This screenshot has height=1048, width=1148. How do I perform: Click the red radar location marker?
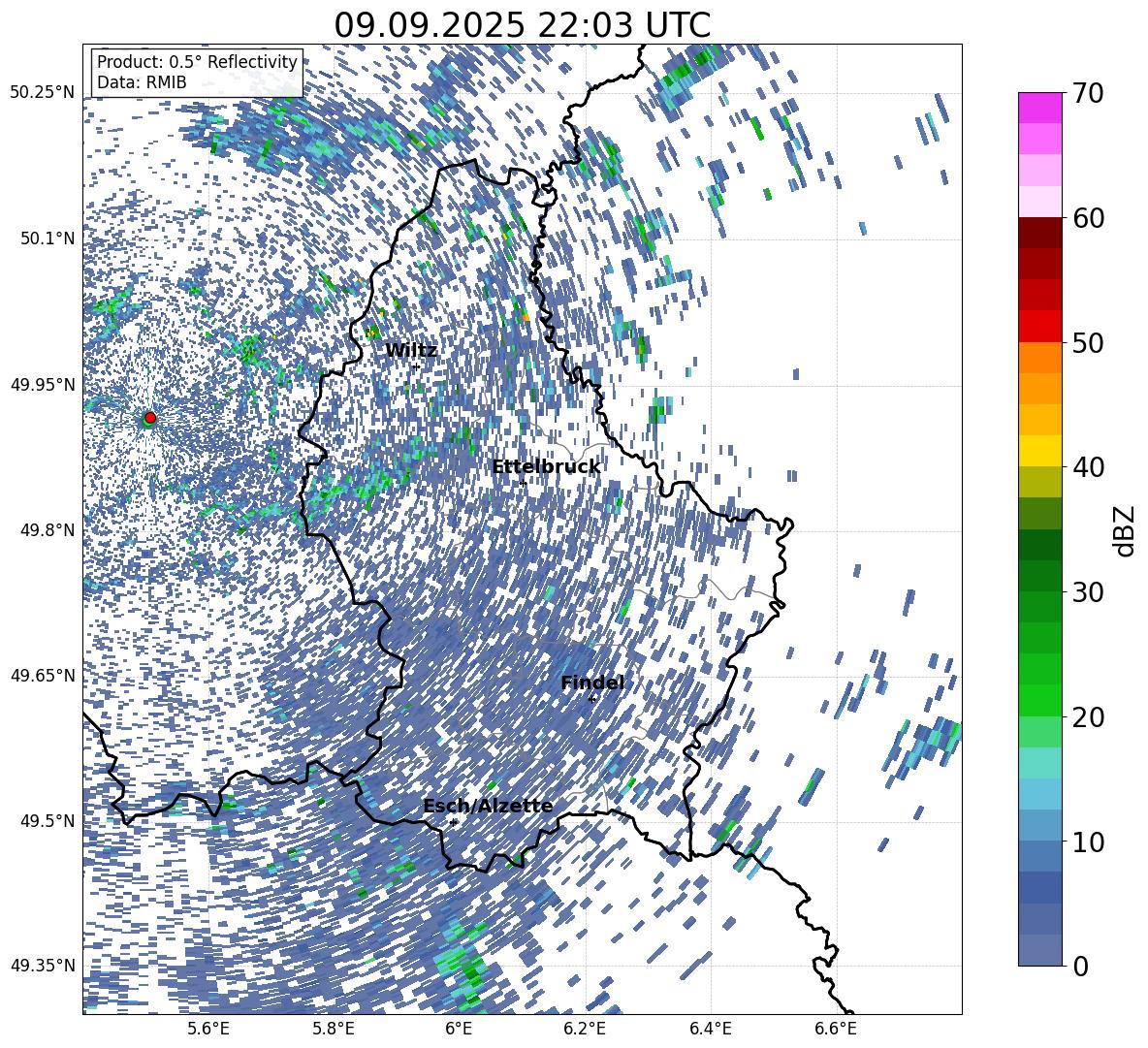pyautogui.click(x=150, y=417)
